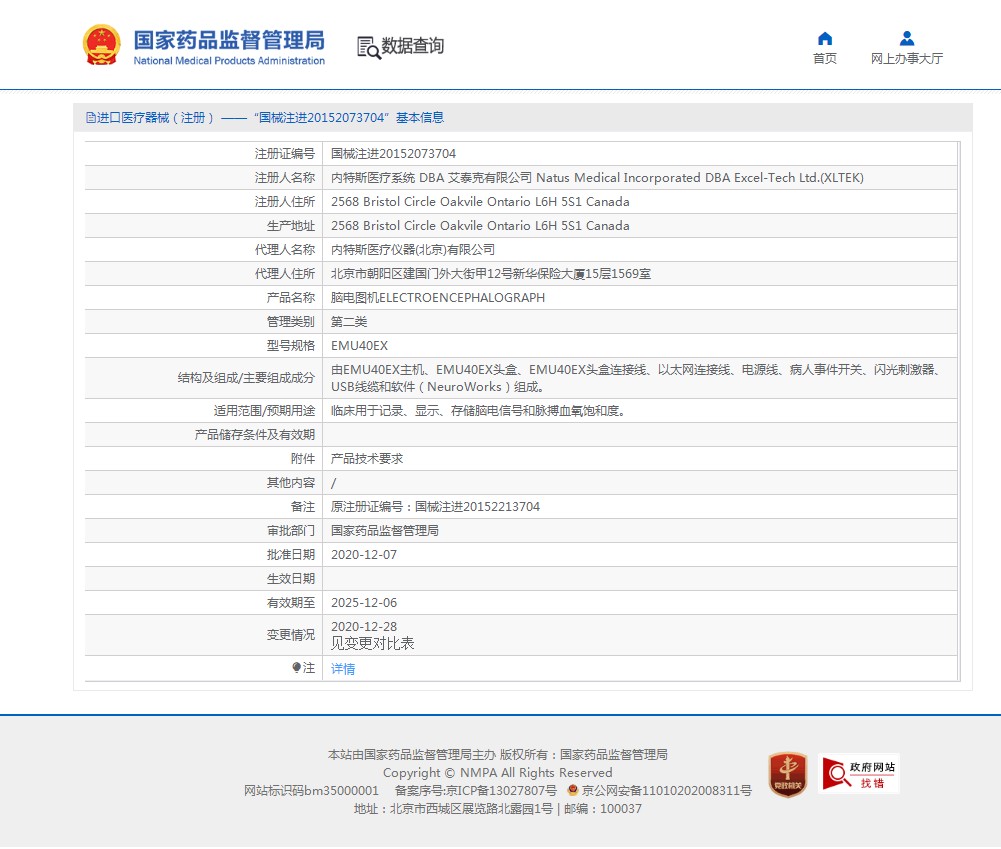
Task: Click the national emblem logo icon
Action: tap(102, 45)
